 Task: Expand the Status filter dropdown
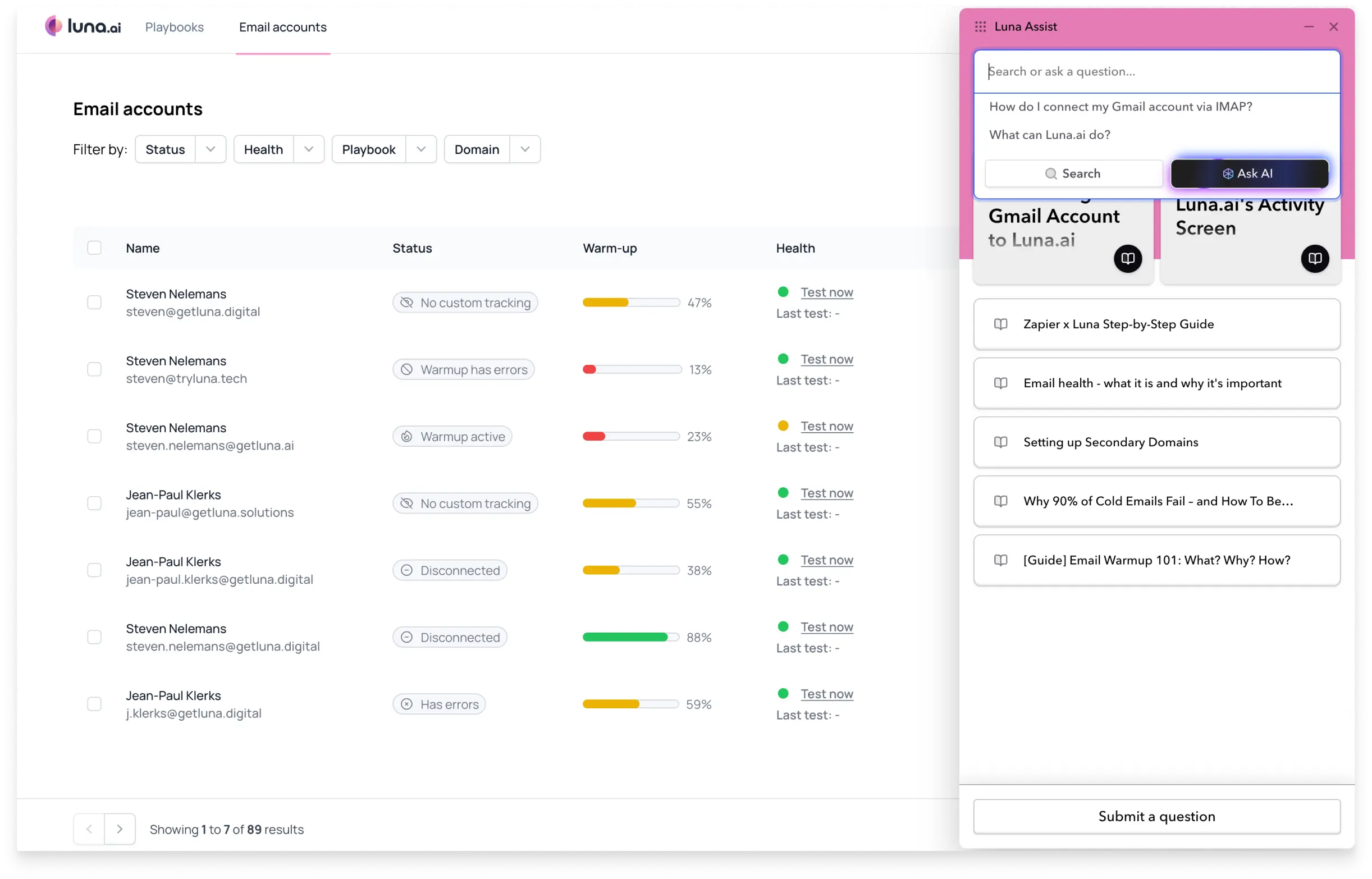tap(210, 149)
